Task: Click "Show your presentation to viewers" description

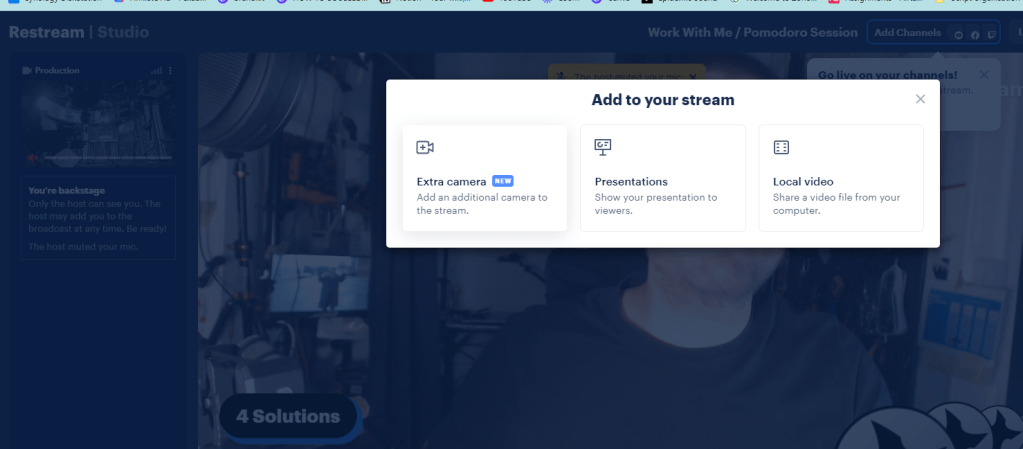Action: pyautogui.click(x=656, y=204)
